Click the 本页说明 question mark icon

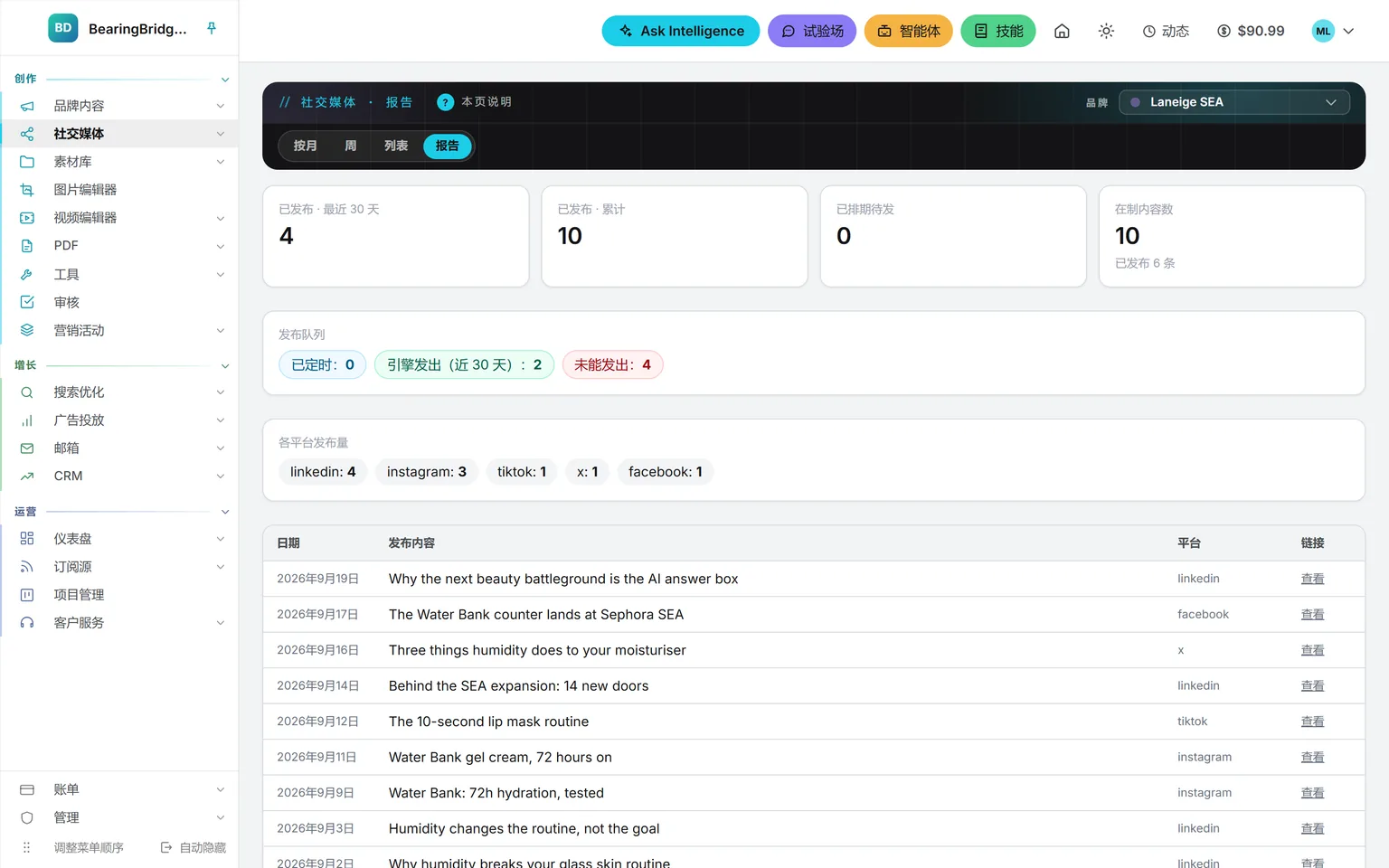pos(445,102)
